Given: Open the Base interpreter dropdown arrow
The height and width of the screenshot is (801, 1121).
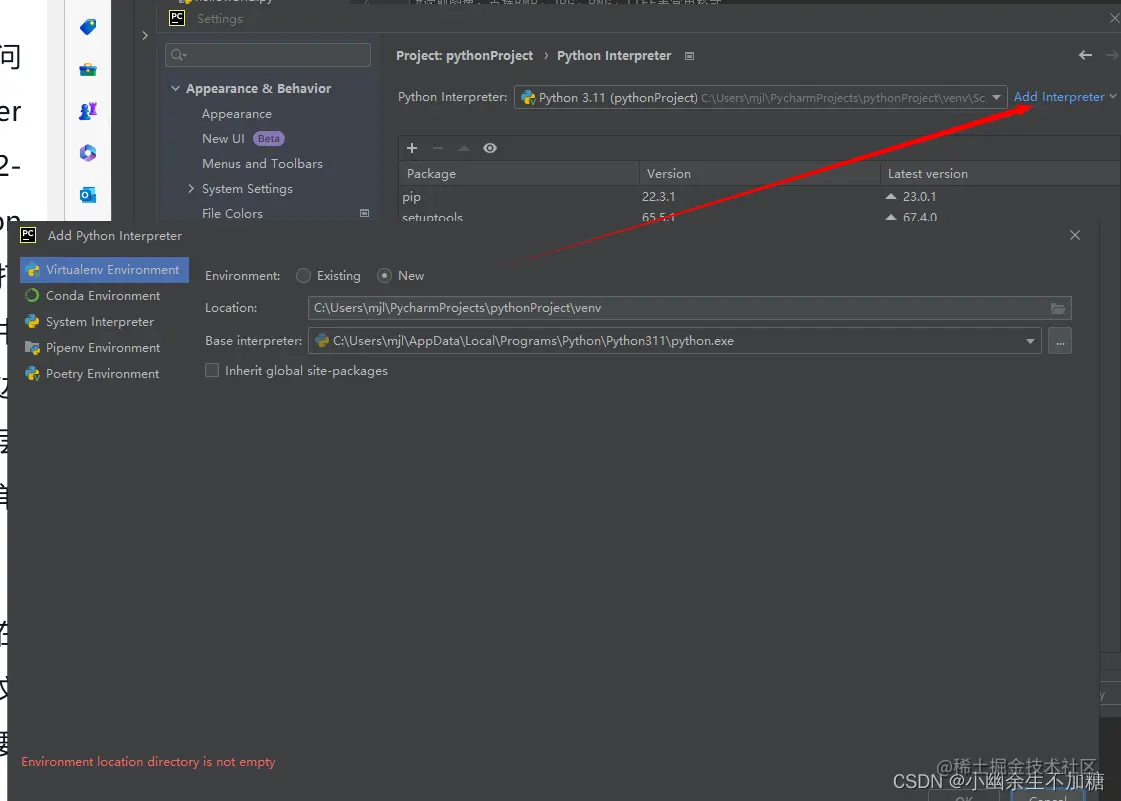Looking at the screenshot, I should click(1030, 341).
